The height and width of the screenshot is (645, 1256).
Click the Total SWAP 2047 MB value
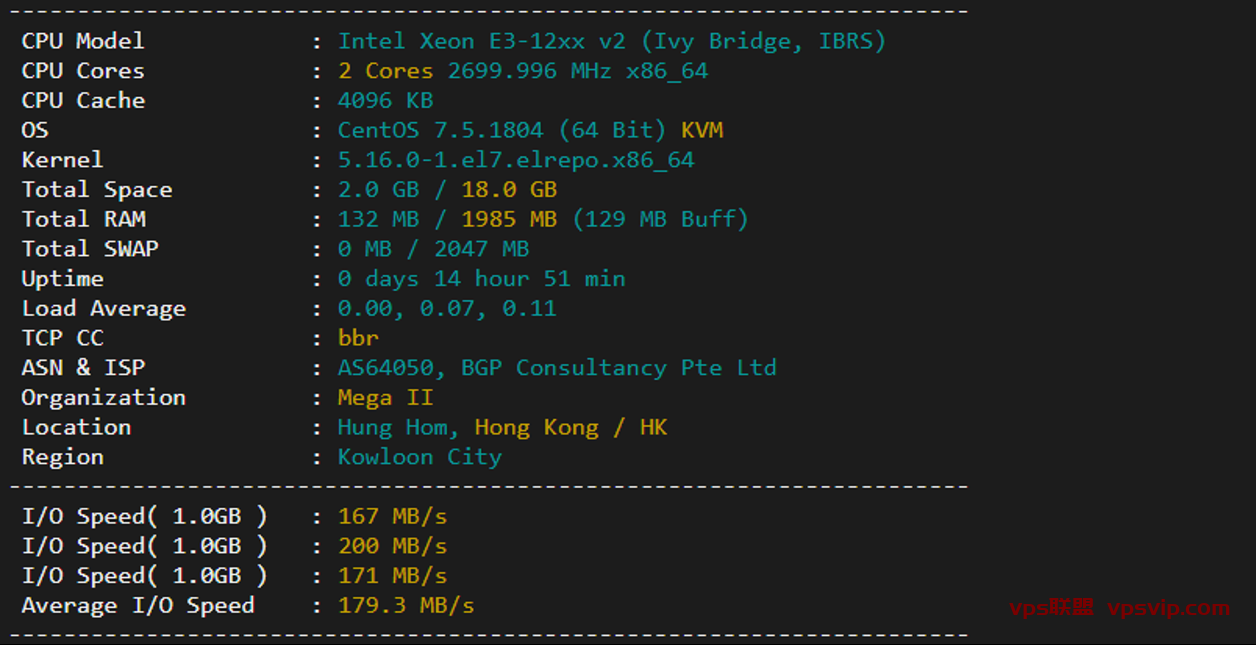click(481, 249)
